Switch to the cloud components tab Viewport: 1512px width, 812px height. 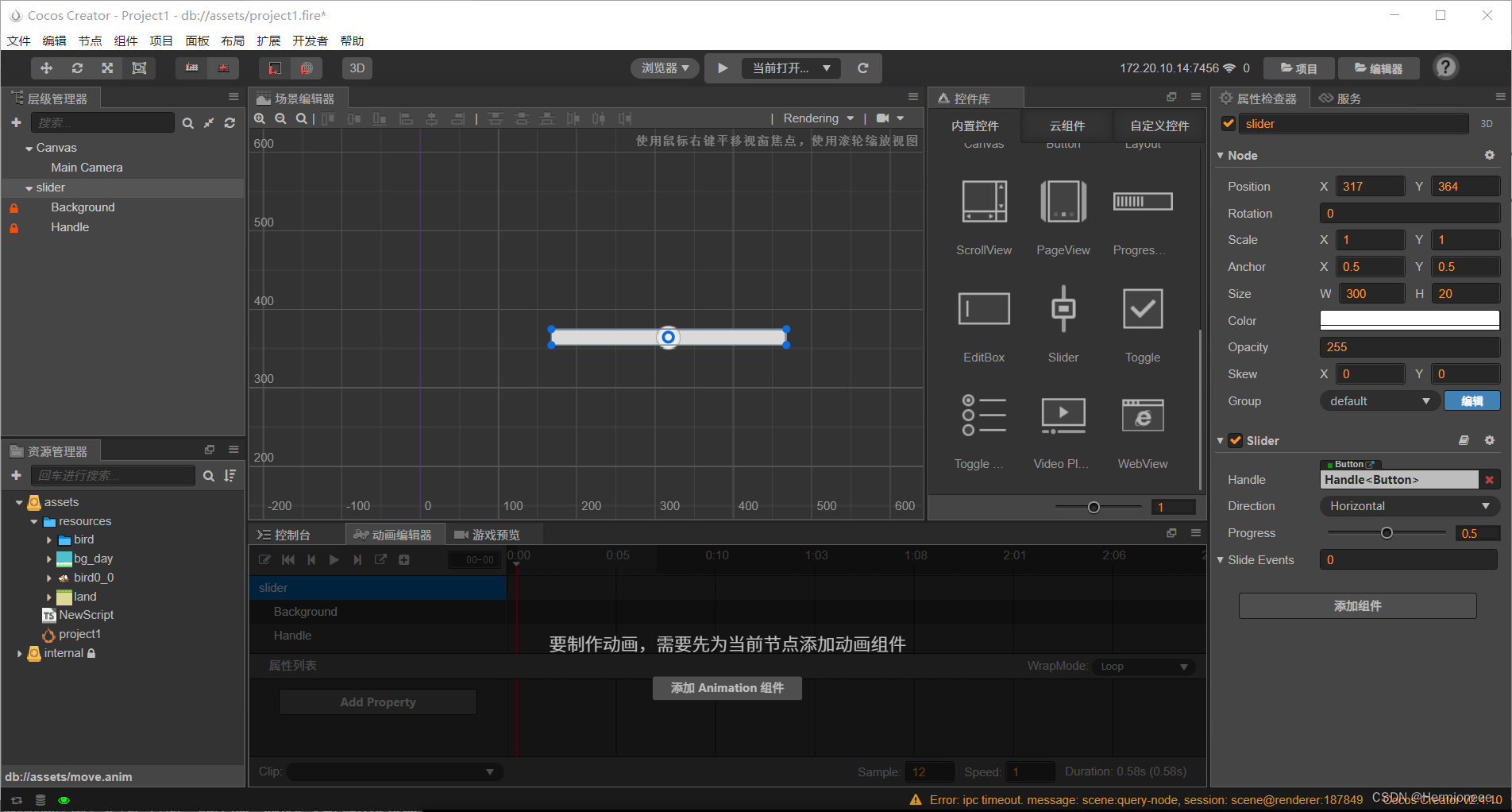click(1066, 126)
